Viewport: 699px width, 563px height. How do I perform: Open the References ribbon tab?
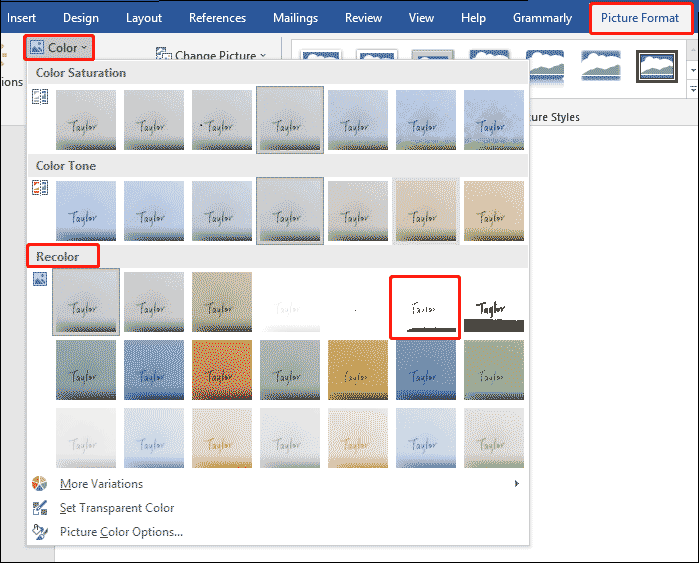[217, 18]
